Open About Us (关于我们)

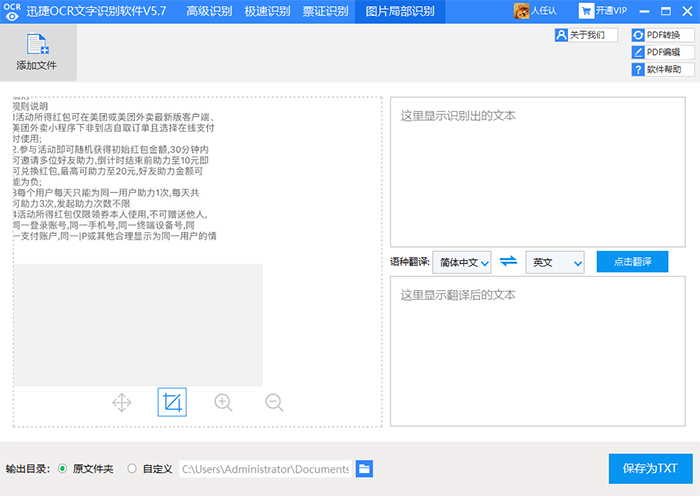click(586, 35)
